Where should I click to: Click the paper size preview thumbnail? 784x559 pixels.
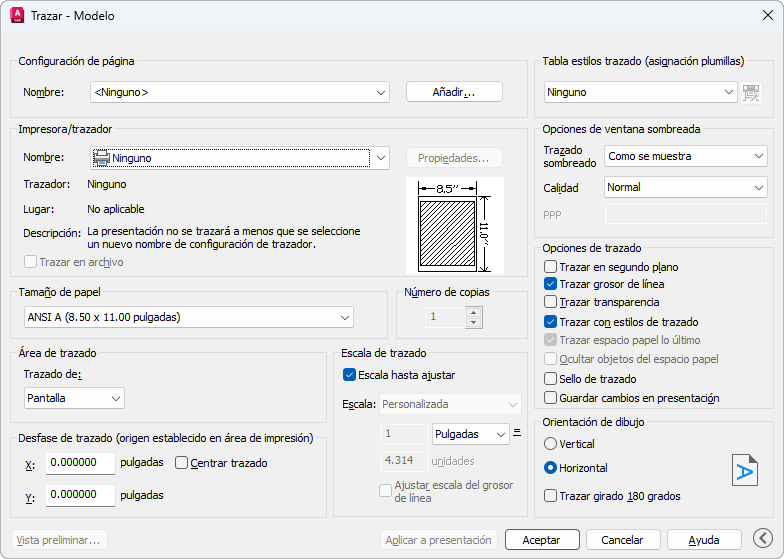(447, 225)
